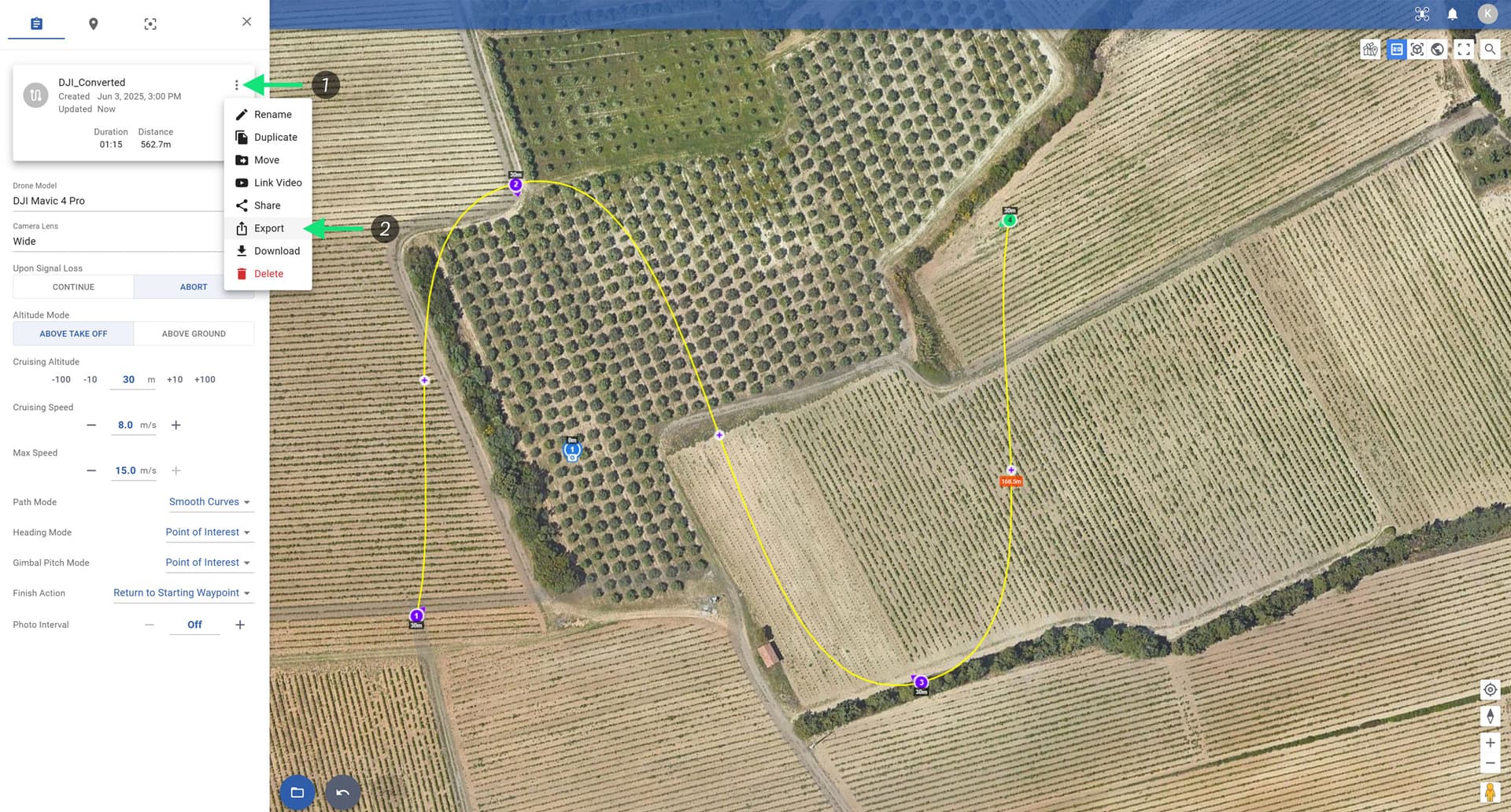Open the Finish Action dropdown
Screen dimensions: 1511x812
tap(182, 593)
